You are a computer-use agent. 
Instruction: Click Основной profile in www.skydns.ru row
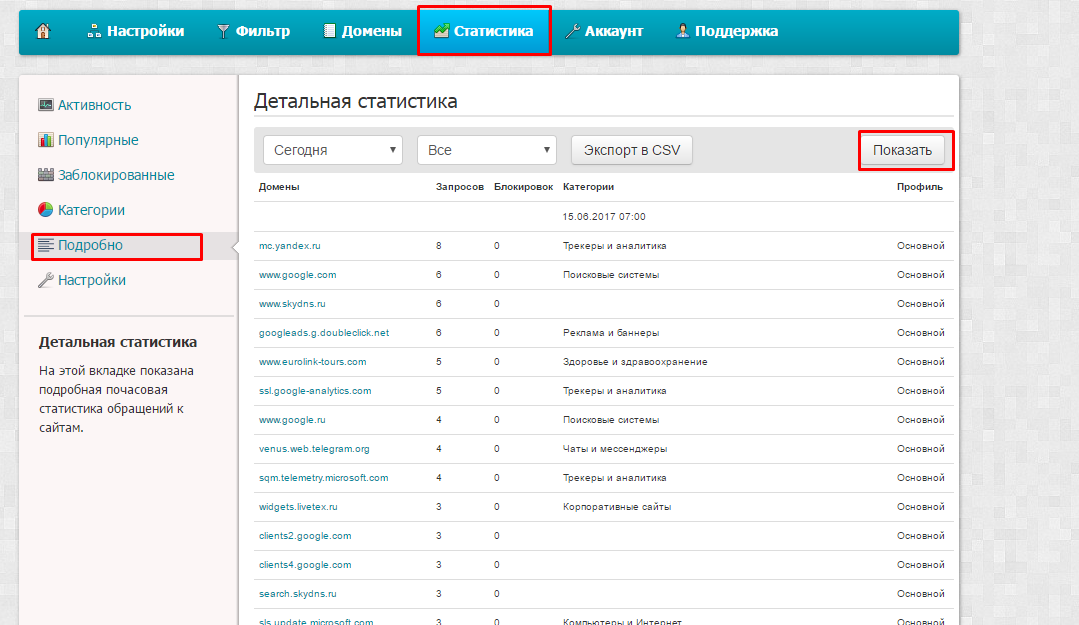921,304
